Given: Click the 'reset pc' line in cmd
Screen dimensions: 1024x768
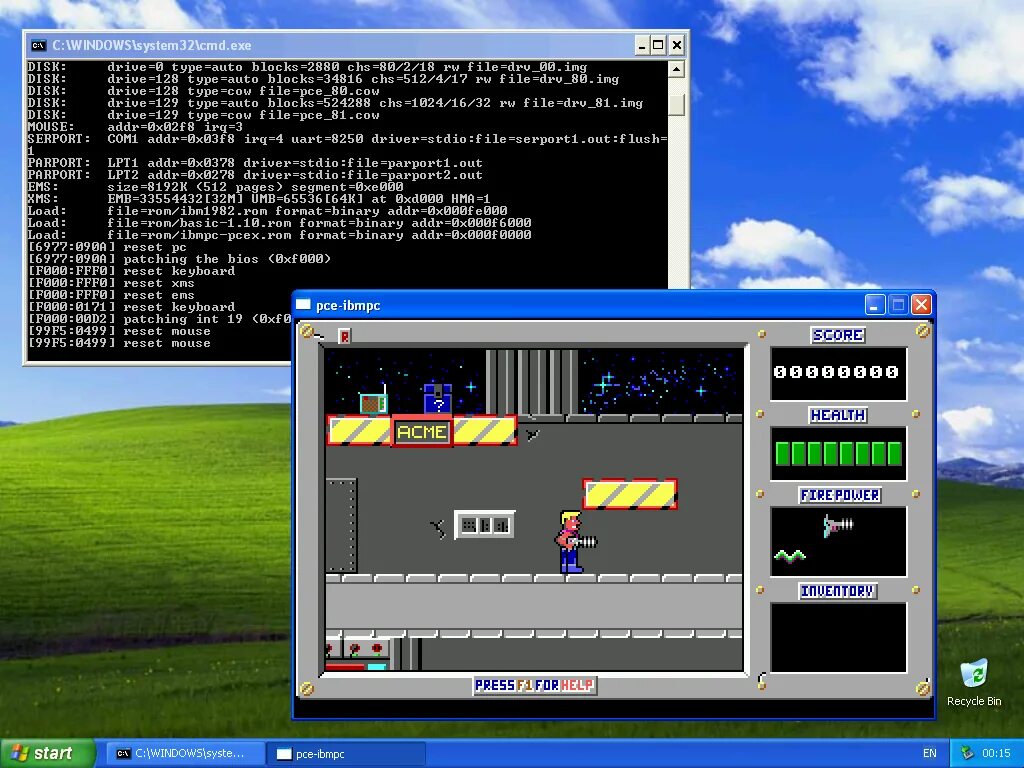Looking at the screenshot, I should [107, 247].
